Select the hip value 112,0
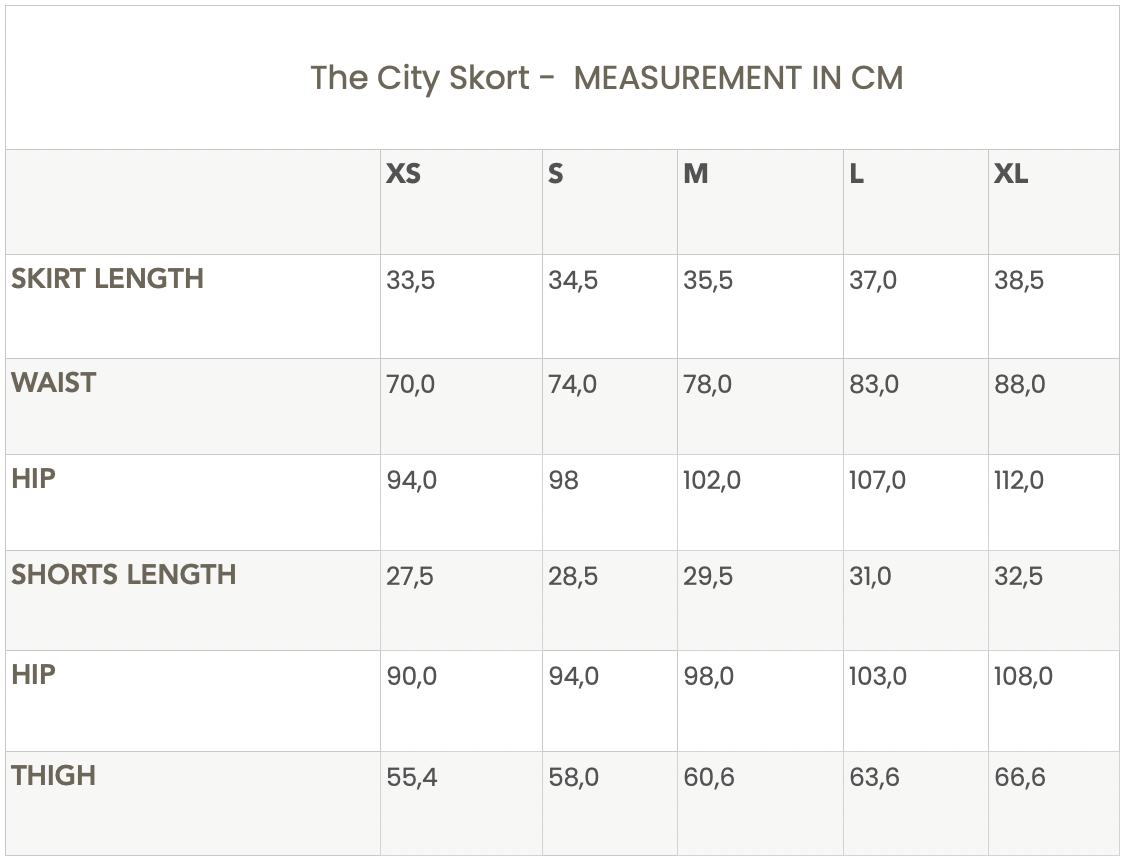Viewport: 1128px width, 864px height. [x=1019, y=480]
